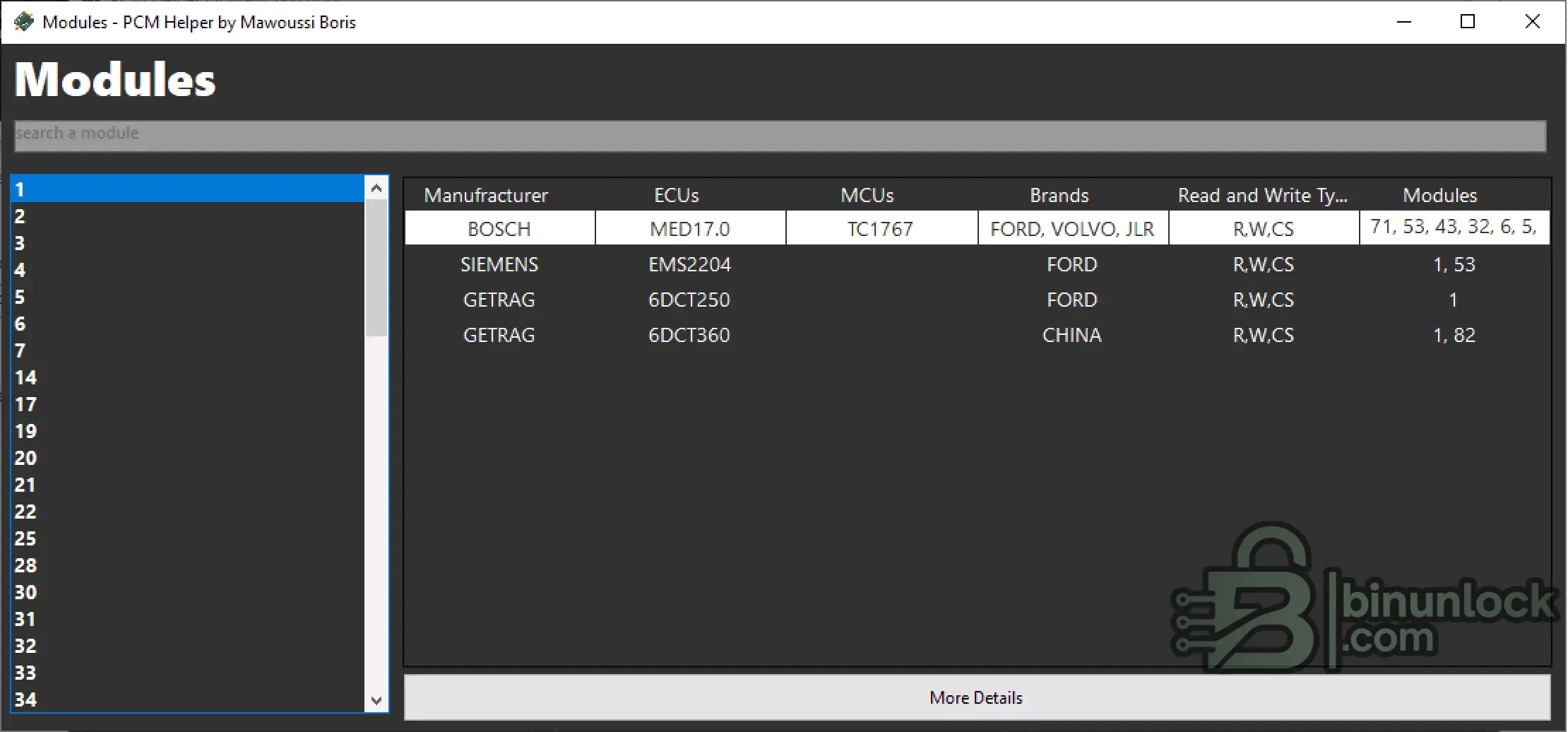This screenshot has width=1568, height=732.
Task: Pick module 22 in the list
Action: coord(188,512)
